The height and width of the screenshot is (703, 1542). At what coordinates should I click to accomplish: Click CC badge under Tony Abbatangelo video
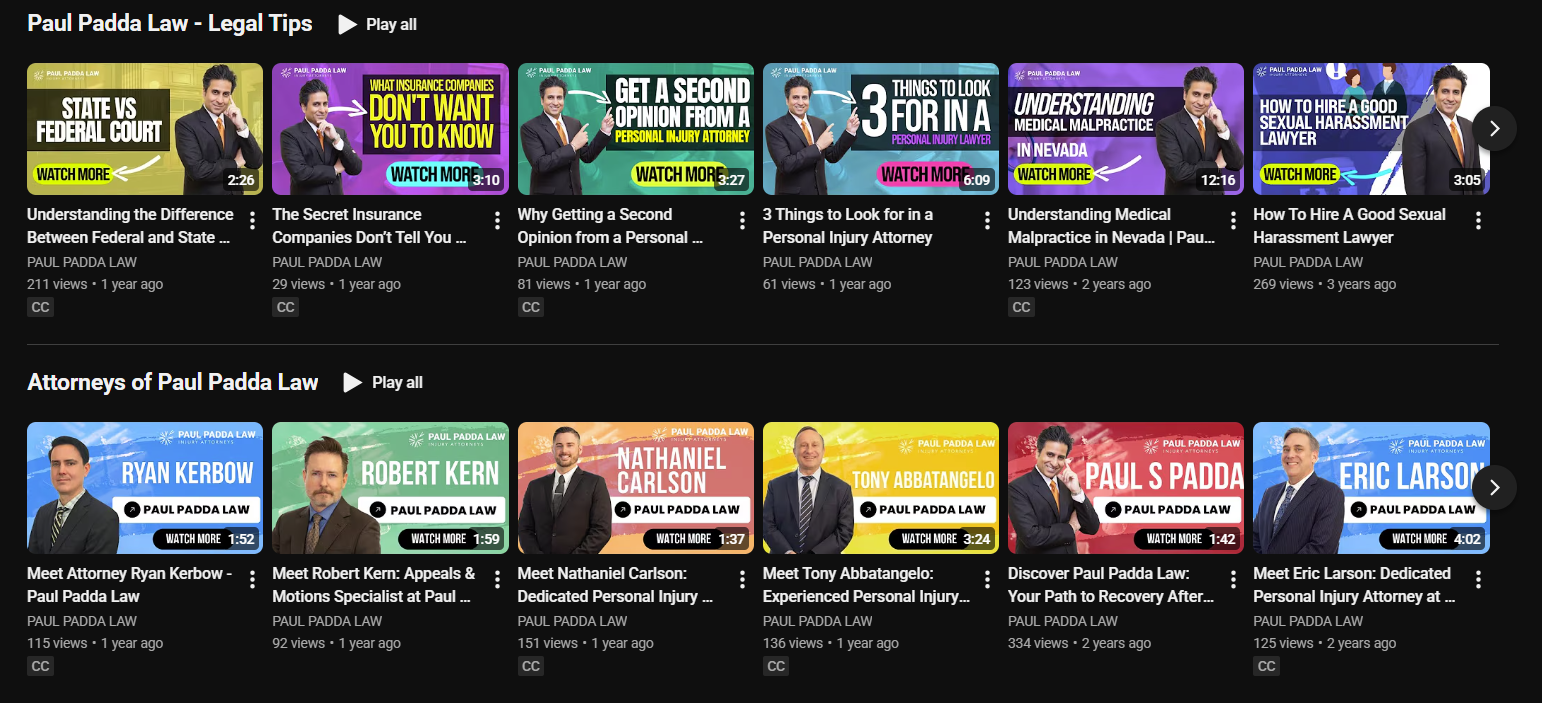coord(776,666)
